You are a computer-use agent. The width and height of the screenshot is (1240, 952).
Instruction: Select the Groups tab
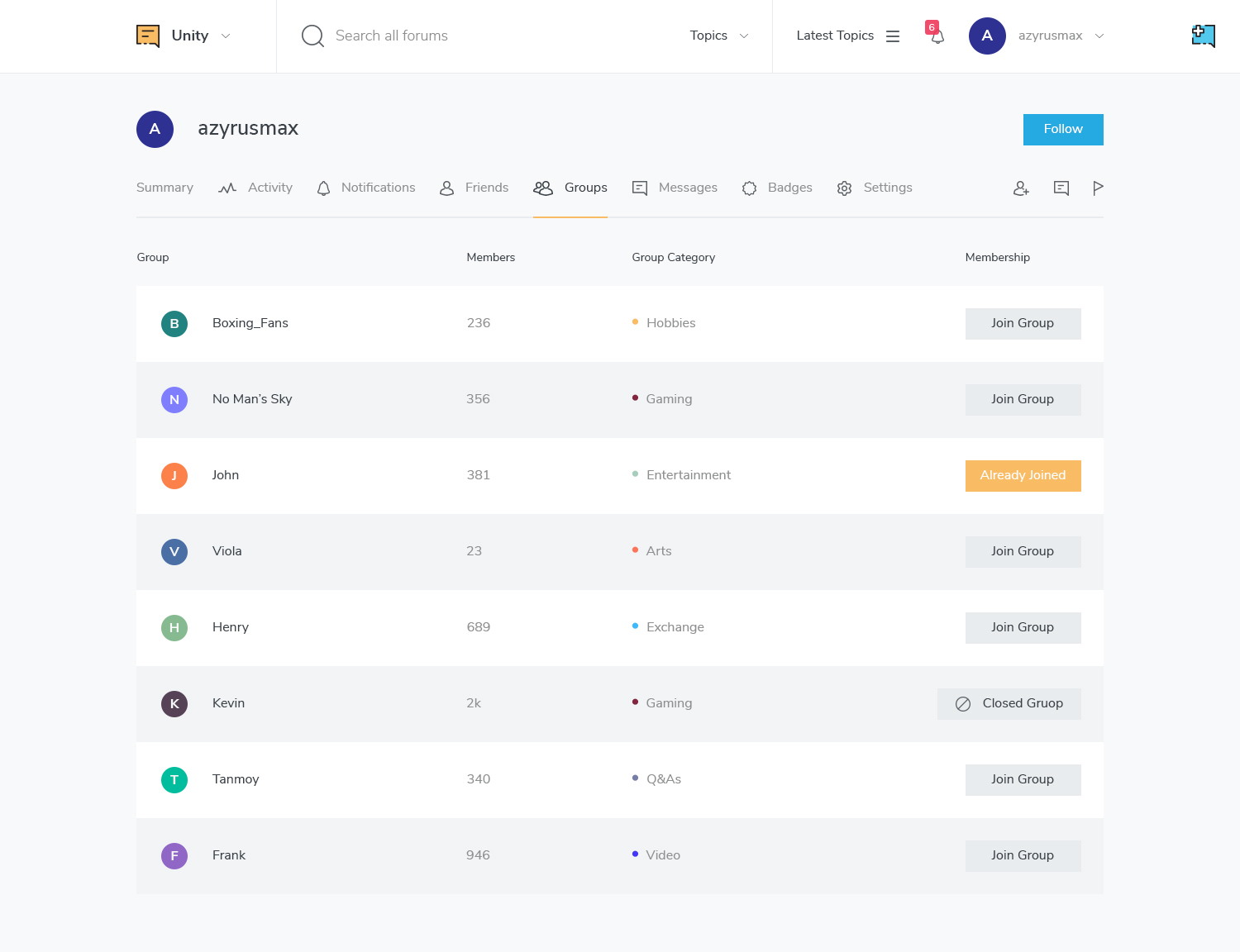pos(570,188)
